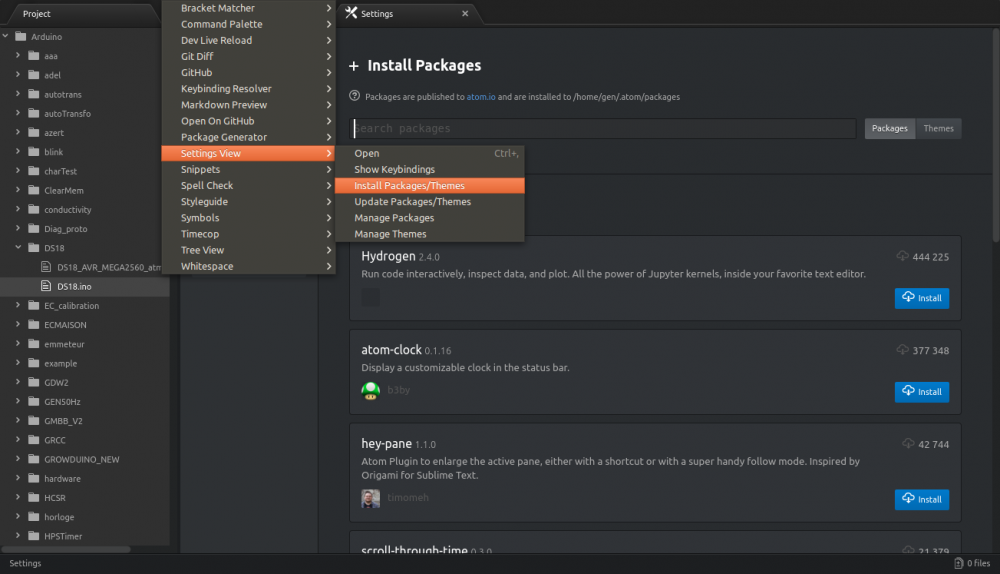Click the Settings status bar label
The height and width of the screenshot is (574, 1000).
(26, 563)
